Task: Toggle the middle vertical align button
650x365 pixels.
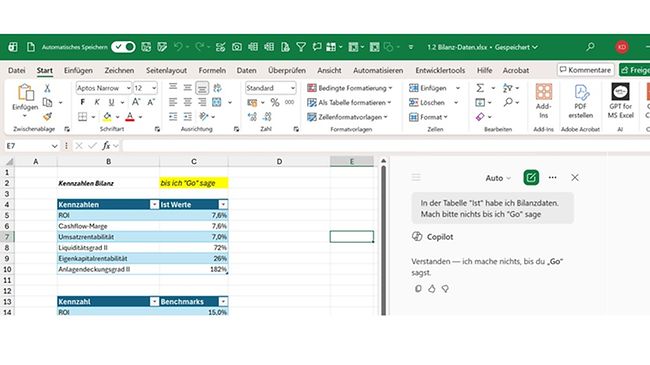Action: pos(187,88)
